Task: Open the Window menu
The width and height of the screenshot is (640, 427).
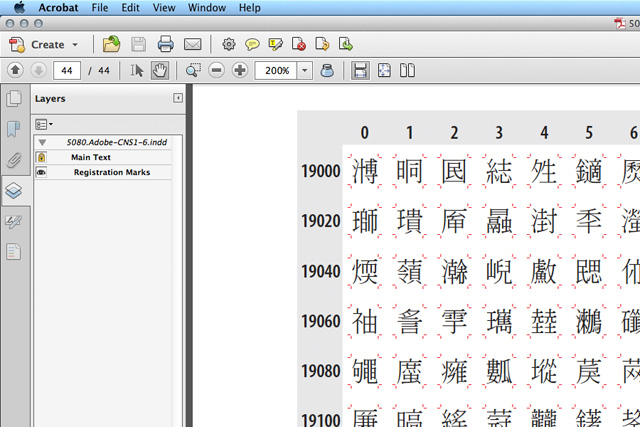Action: 207,7
